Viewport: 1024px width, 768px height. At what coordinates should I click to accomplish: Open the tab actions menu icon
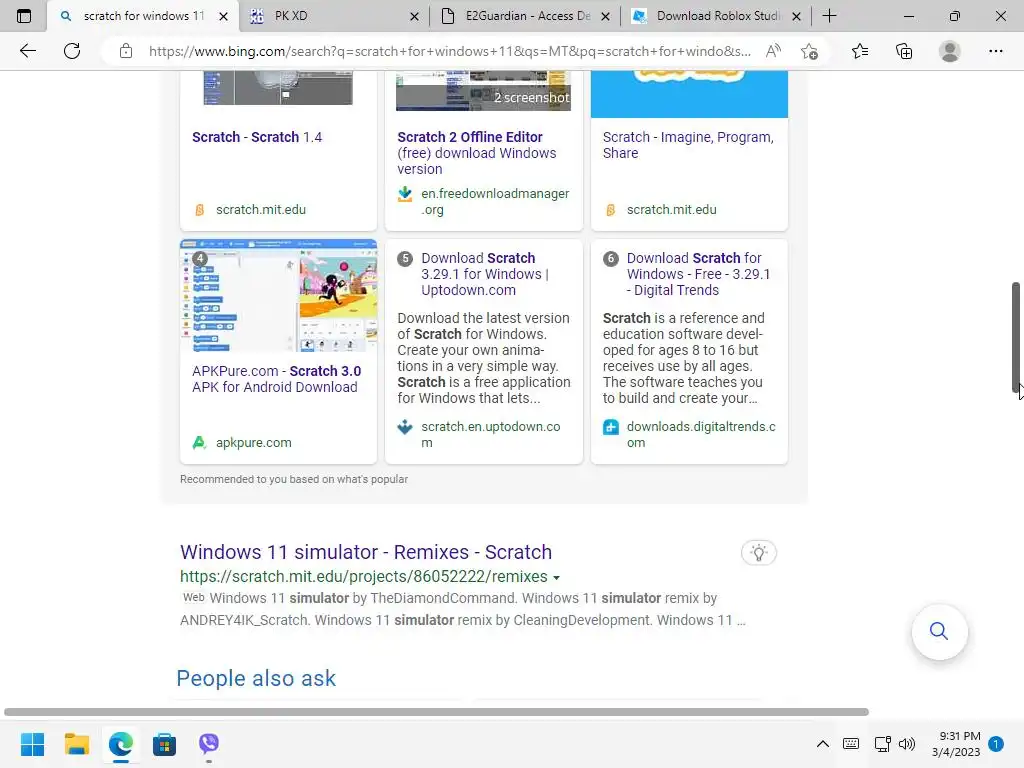(24, 16)
